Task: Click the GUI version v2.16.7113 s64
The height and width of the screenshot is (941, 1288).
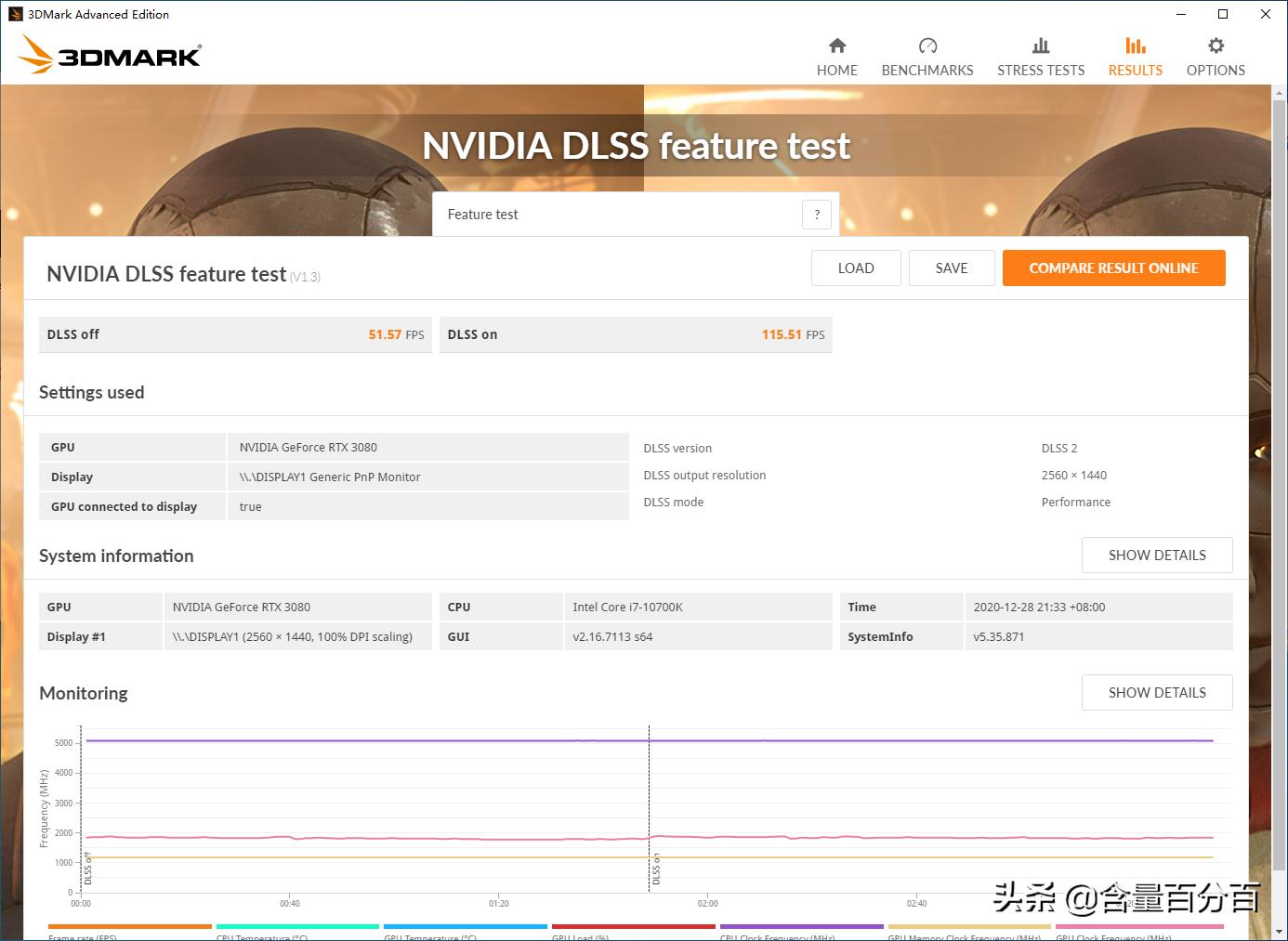Action: tap(612, 636)
